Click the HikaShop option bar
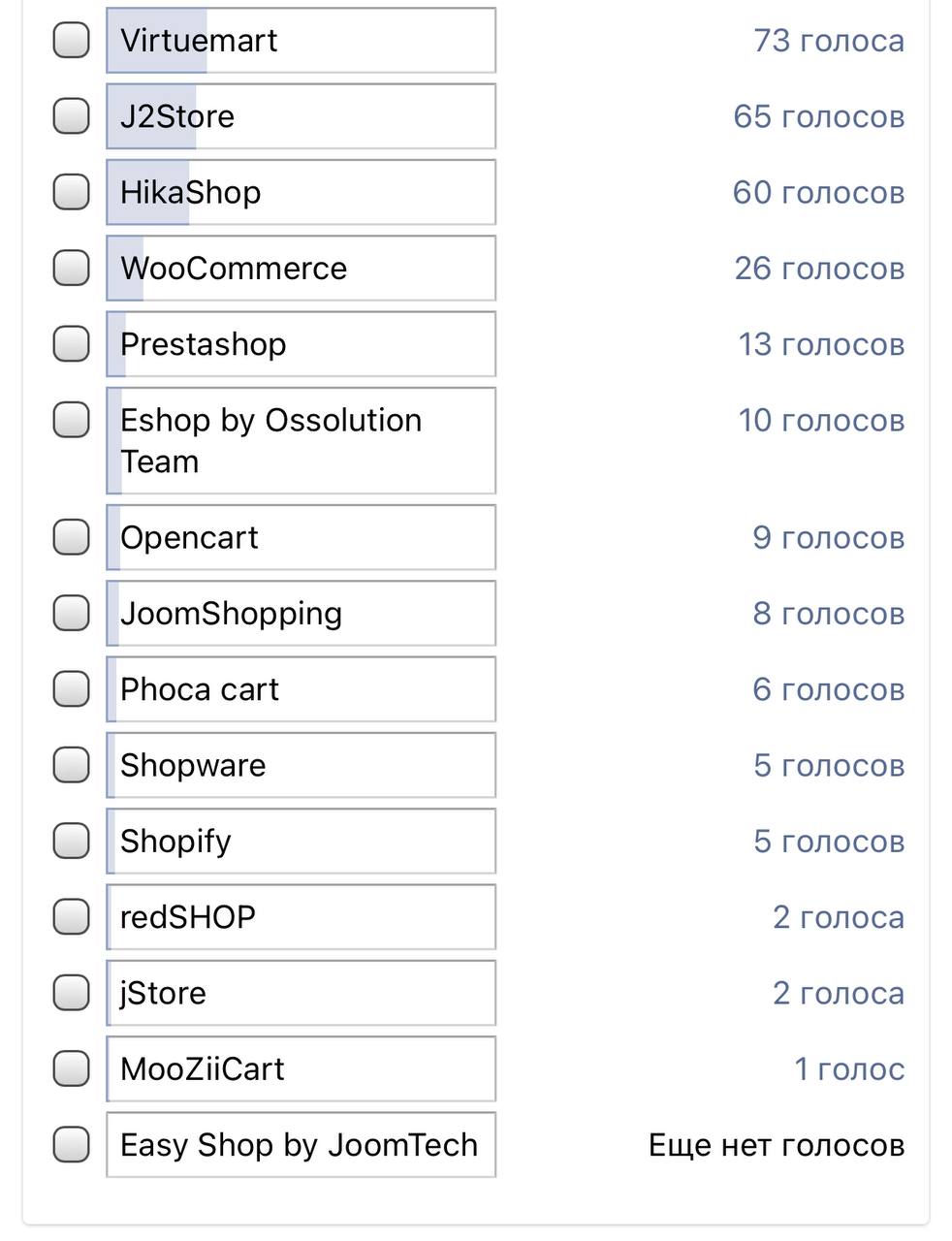The width and height of the screenshot is (952, 1241). click(301, 192)
